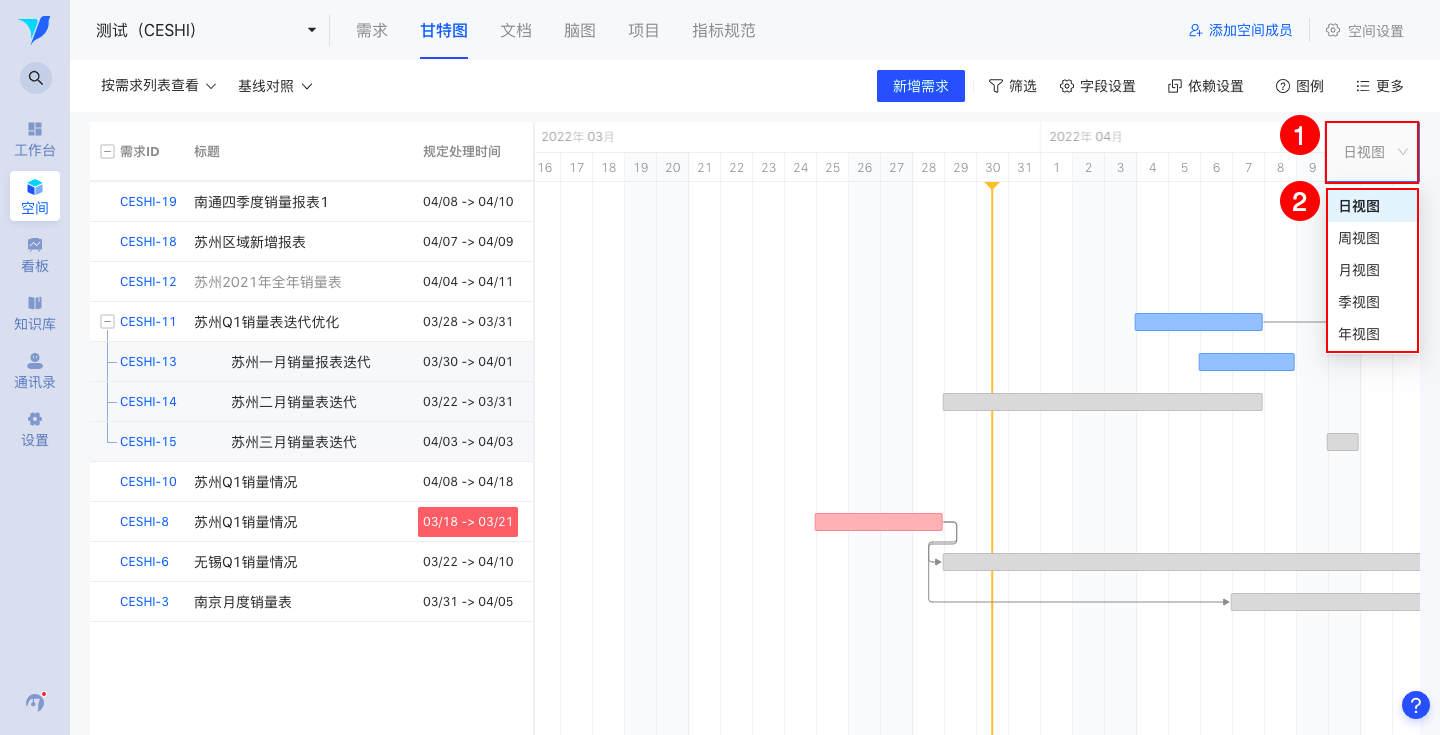
Task: Click the pink CESHI-8 Gantt bar
Action: 878,522
